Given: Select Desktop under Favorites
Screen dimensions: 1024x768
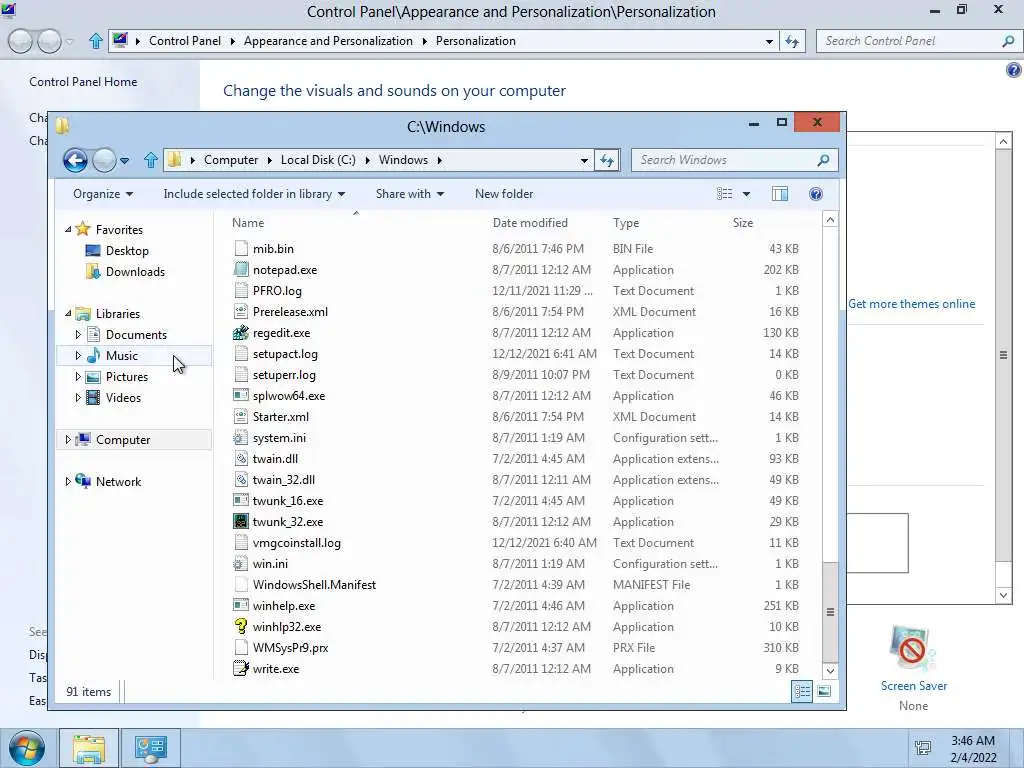Looking at the screenshot, I should coord(127,251).
